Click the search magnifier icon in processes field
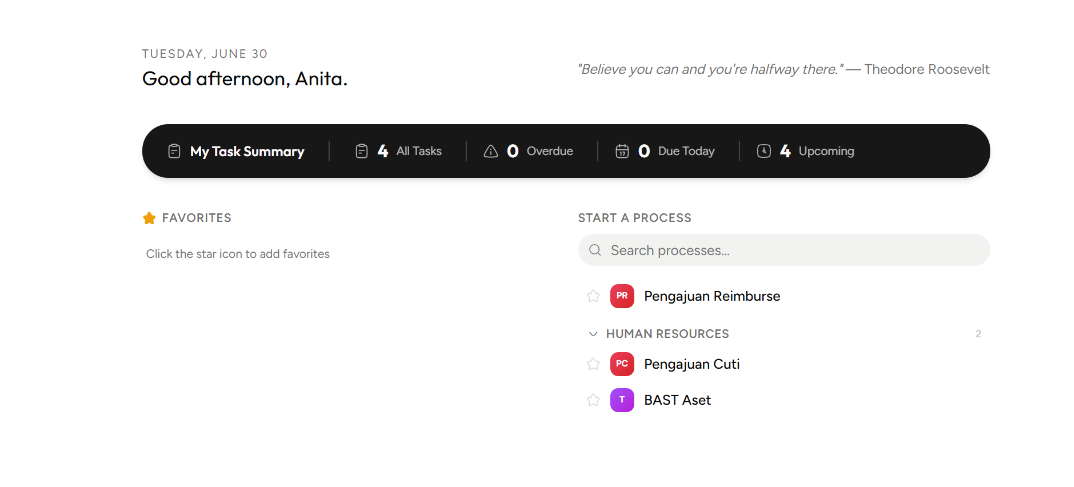Screen dimensions: 1074x487 [595, 250]
